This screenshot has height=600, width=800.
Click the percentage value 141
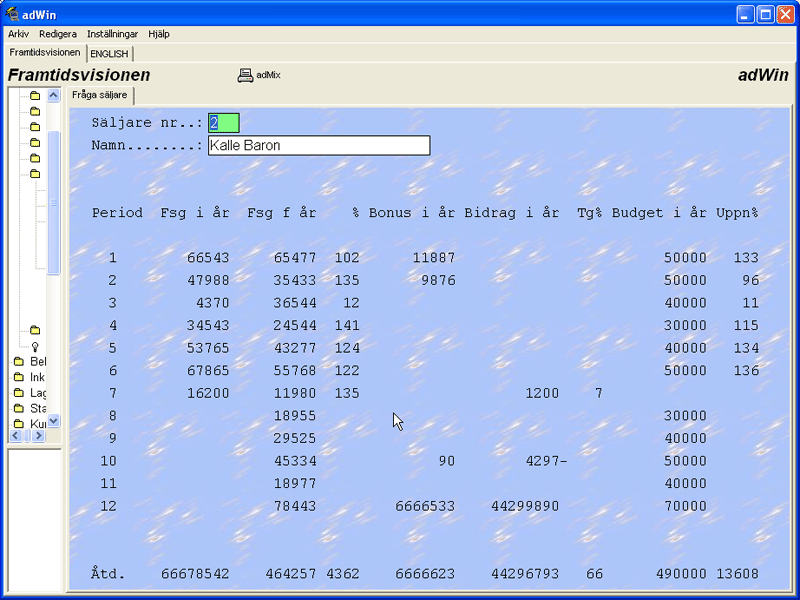[x=346, y=325]
